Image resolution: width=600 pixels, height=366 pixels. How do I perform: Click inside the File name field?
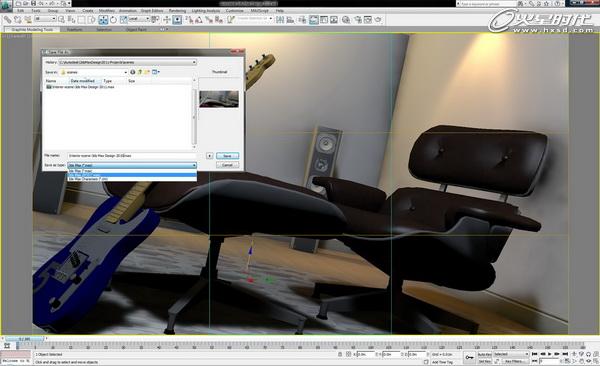click(x=132, y=156)
